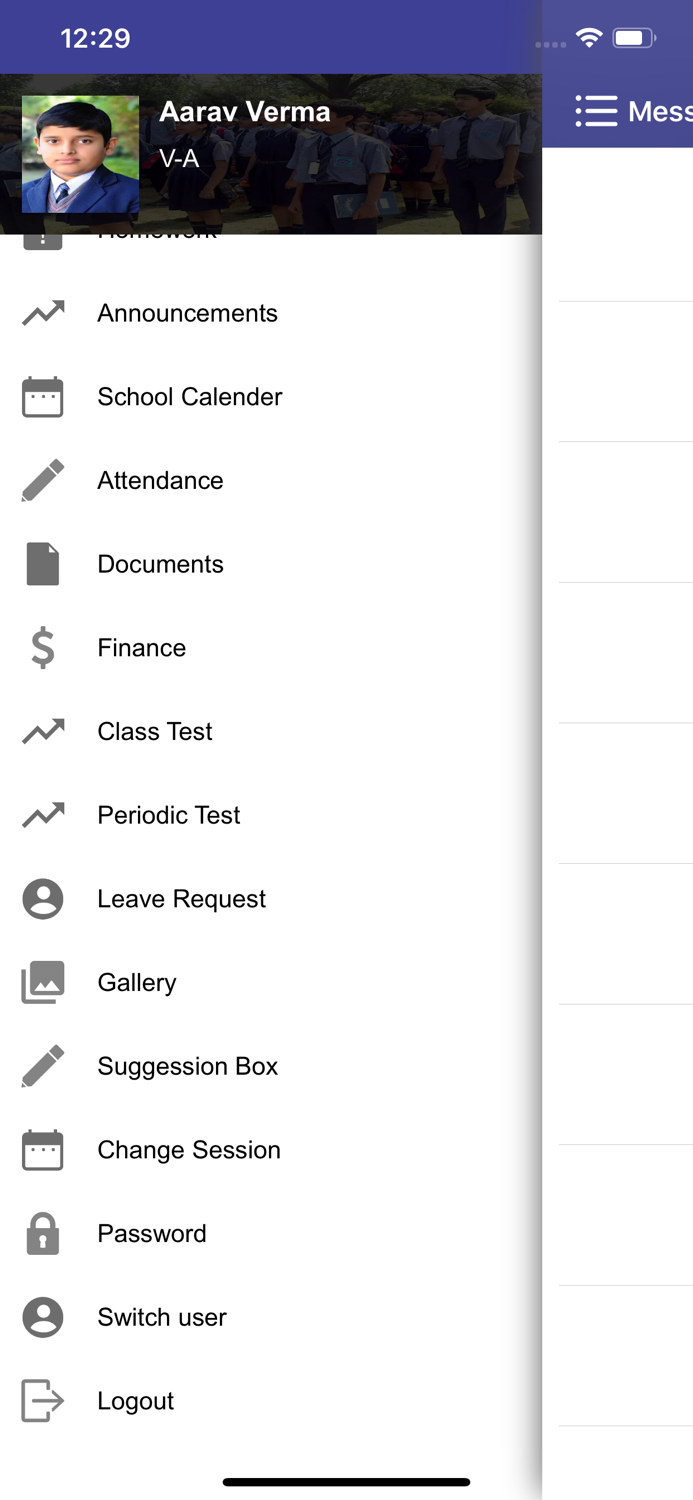This screenshot has height=1500, width=693.
Task: Tap the list menu icon beside Mess
Action: pyautogui.click(x=596, y=111)
